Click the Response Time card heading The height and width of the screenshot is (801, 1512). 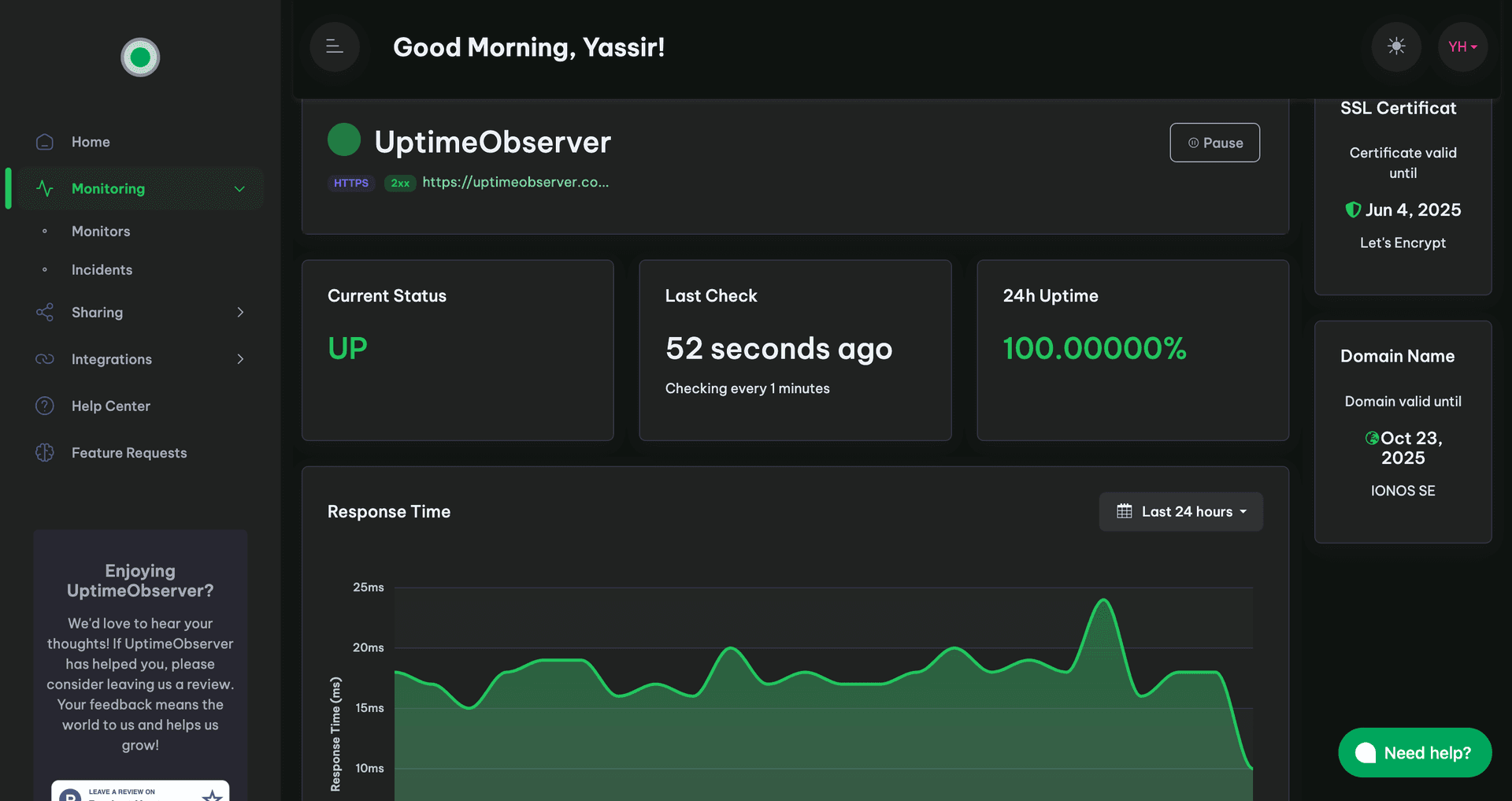coord(389,512)
